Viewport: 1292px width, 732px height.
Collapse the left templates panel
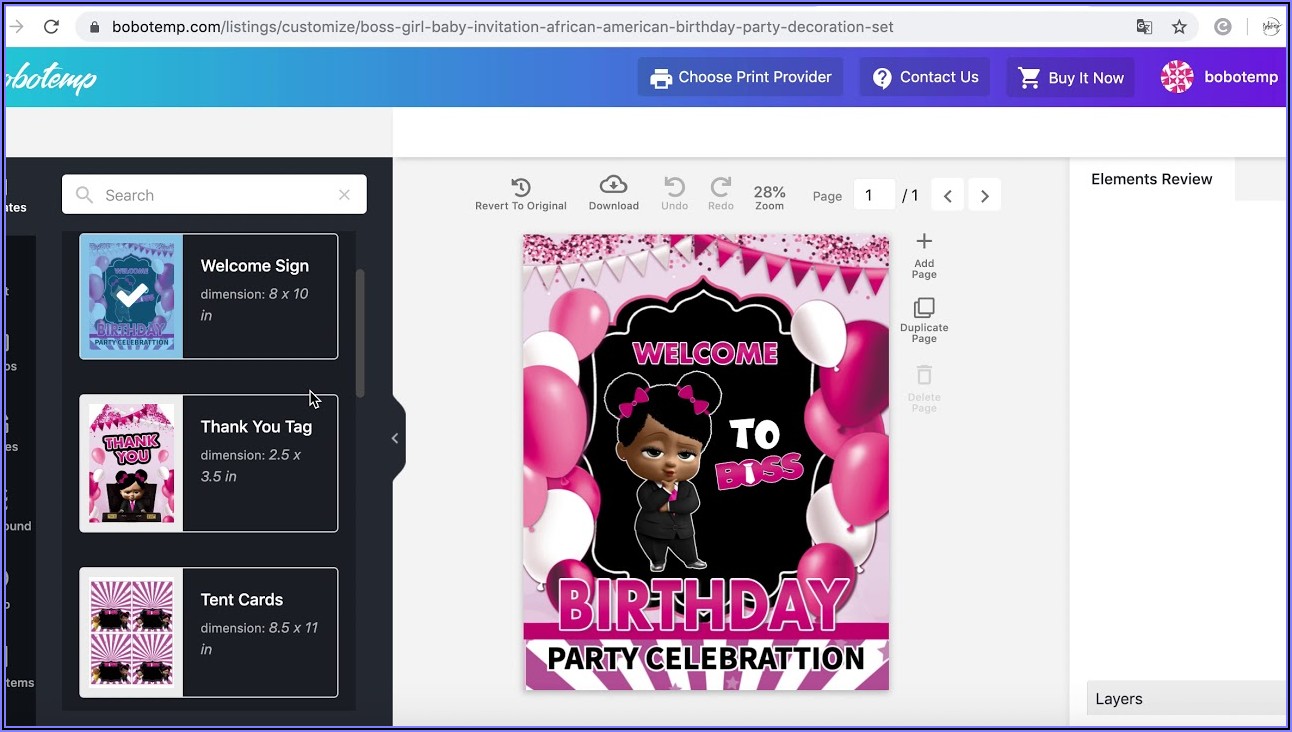[x=395, y=438]
